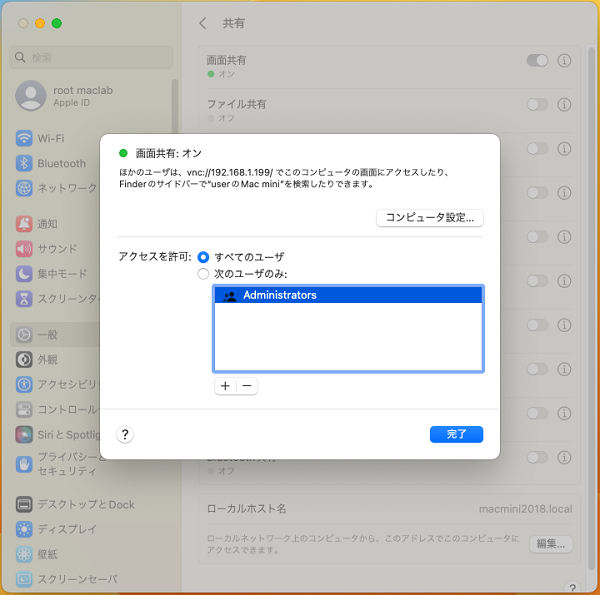Click the green status dot in dialog
This screenshot has height=595, width=600.
pos(123,153)
